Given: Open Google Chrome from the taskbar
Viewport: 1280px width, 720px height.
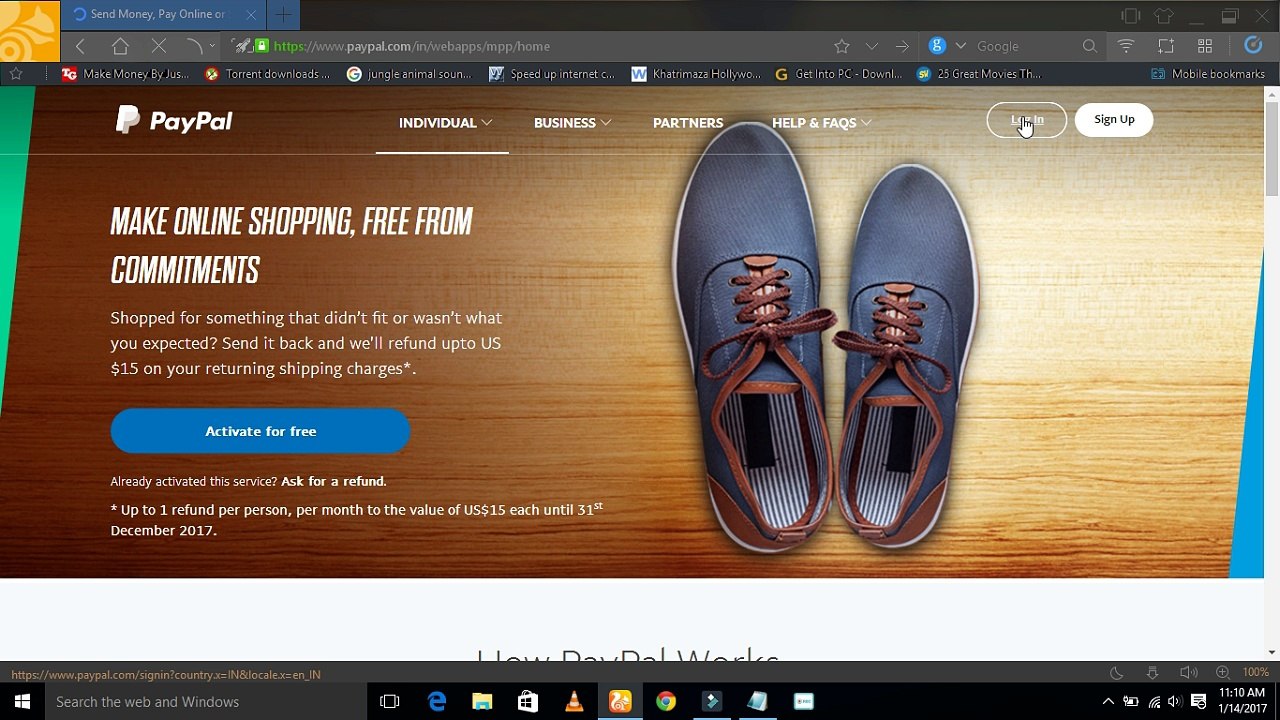Looking at the screenshot, I should pyautogui.click(x=666, y=701).
